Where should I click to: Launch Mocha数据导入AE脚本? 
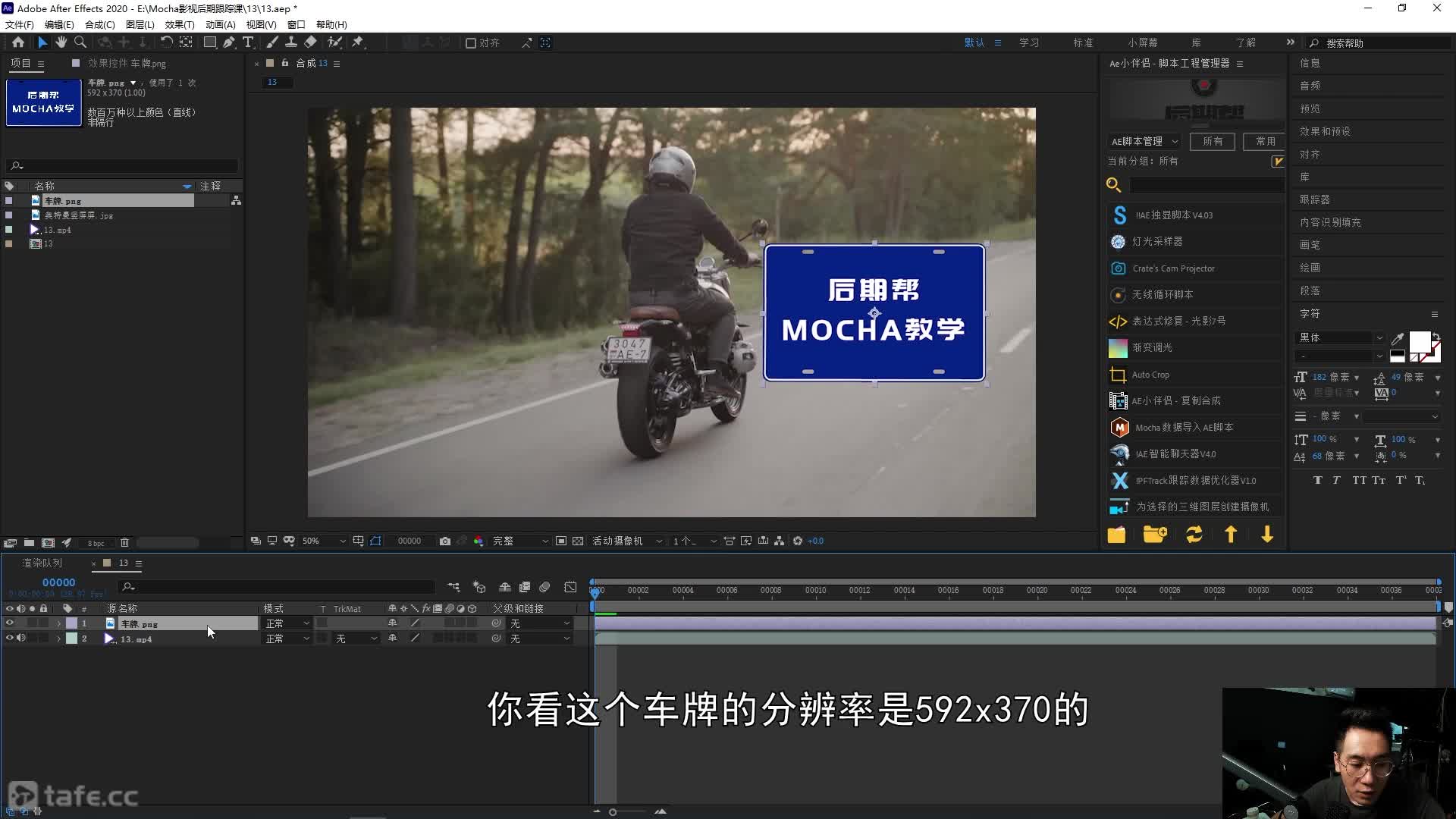1184,428
